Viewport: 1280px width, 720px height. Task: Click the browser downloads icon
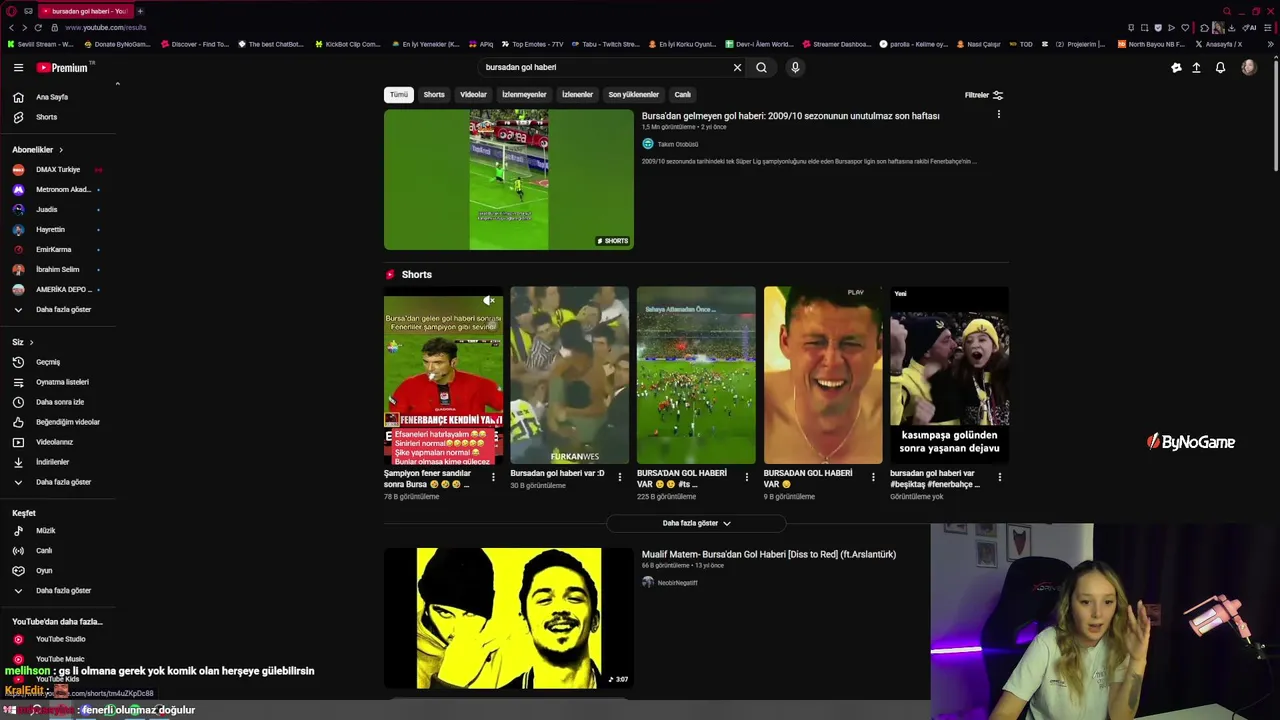[1231, 28]
